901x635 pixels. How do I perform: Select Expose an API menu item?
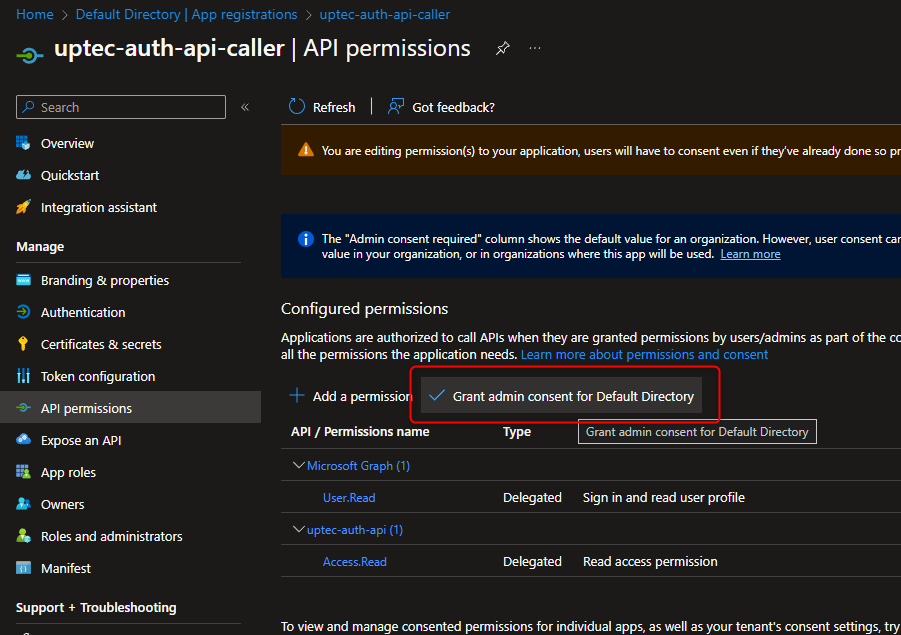tap(80, 440)
